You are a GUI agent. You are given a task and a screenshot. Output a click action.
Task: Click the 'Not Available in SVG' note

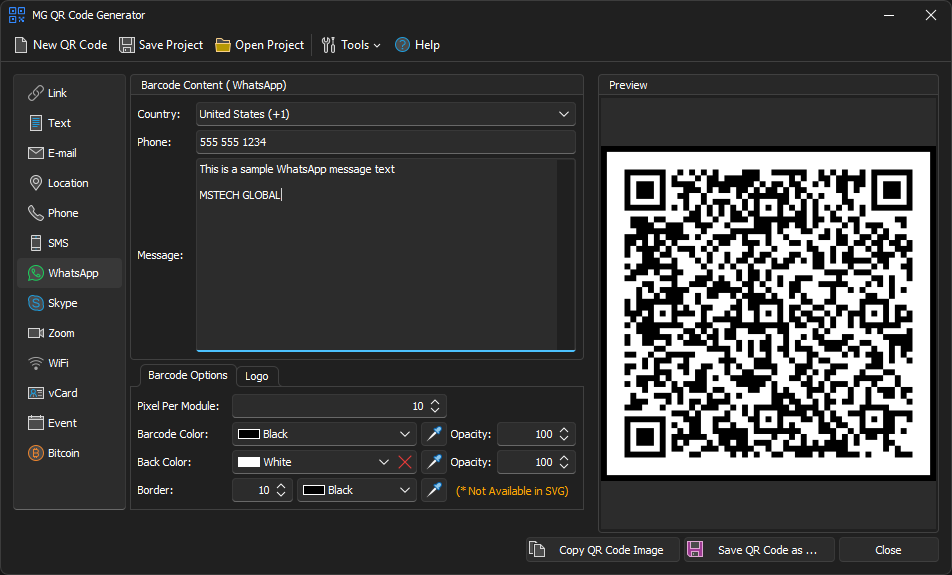click(x=512, y=491)
